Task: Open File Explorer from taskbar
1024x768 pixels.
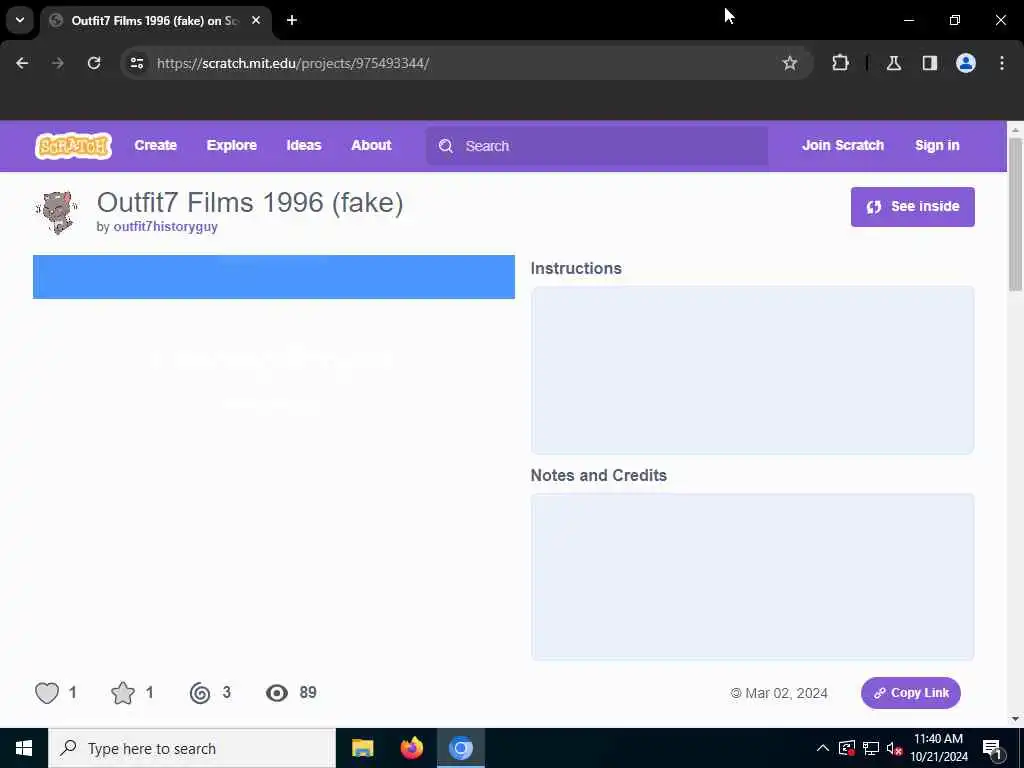Action: [x=362, y=748]
